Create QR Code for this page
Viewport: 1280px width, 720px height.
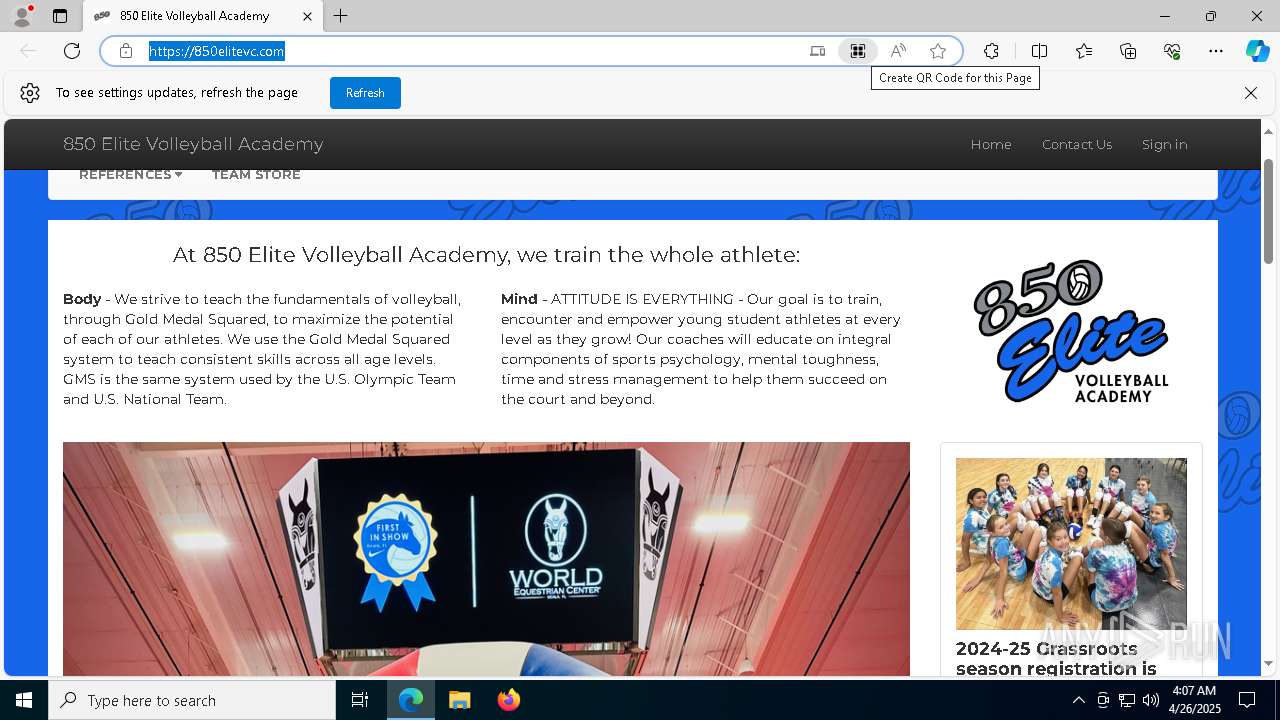(857, 51)
